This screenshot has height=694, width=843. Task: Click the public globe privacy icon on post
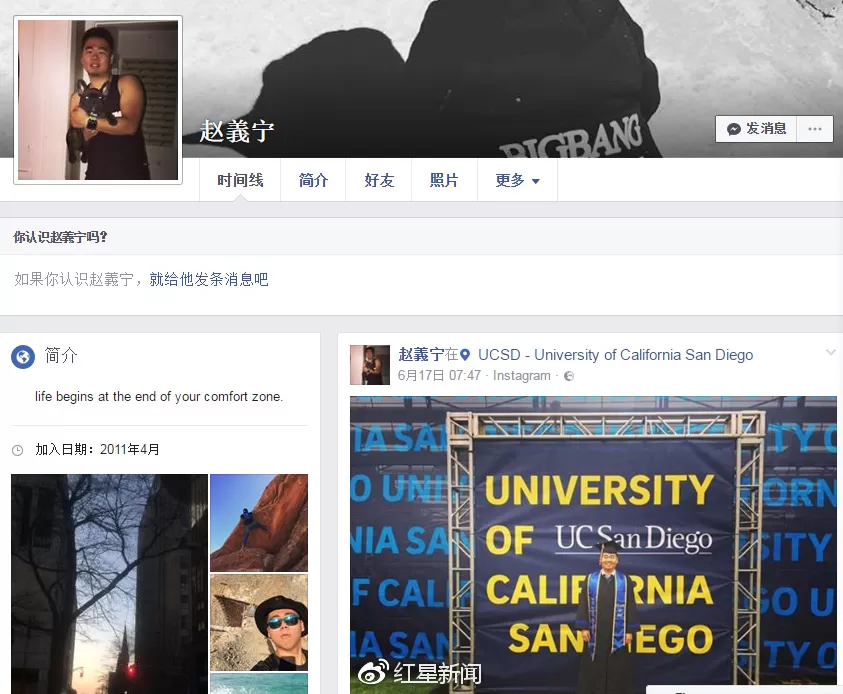click(569, 376)
